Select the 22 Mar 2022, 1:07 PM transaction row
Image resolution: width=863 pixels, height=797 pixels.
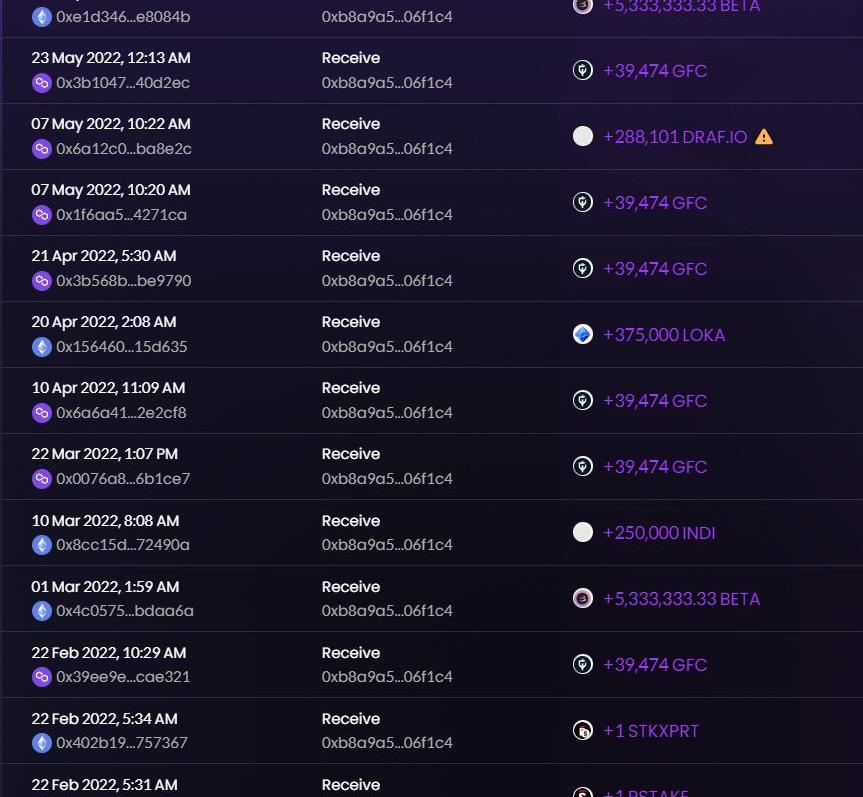point(431,467)
